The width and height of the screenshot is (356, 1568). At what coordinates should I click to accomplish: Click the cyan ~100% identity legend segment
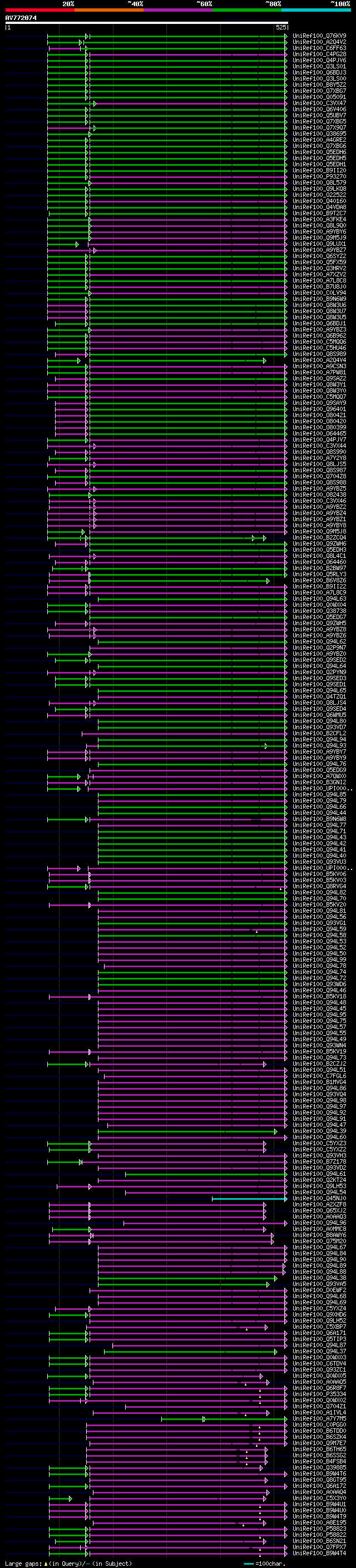coord(316,10)
